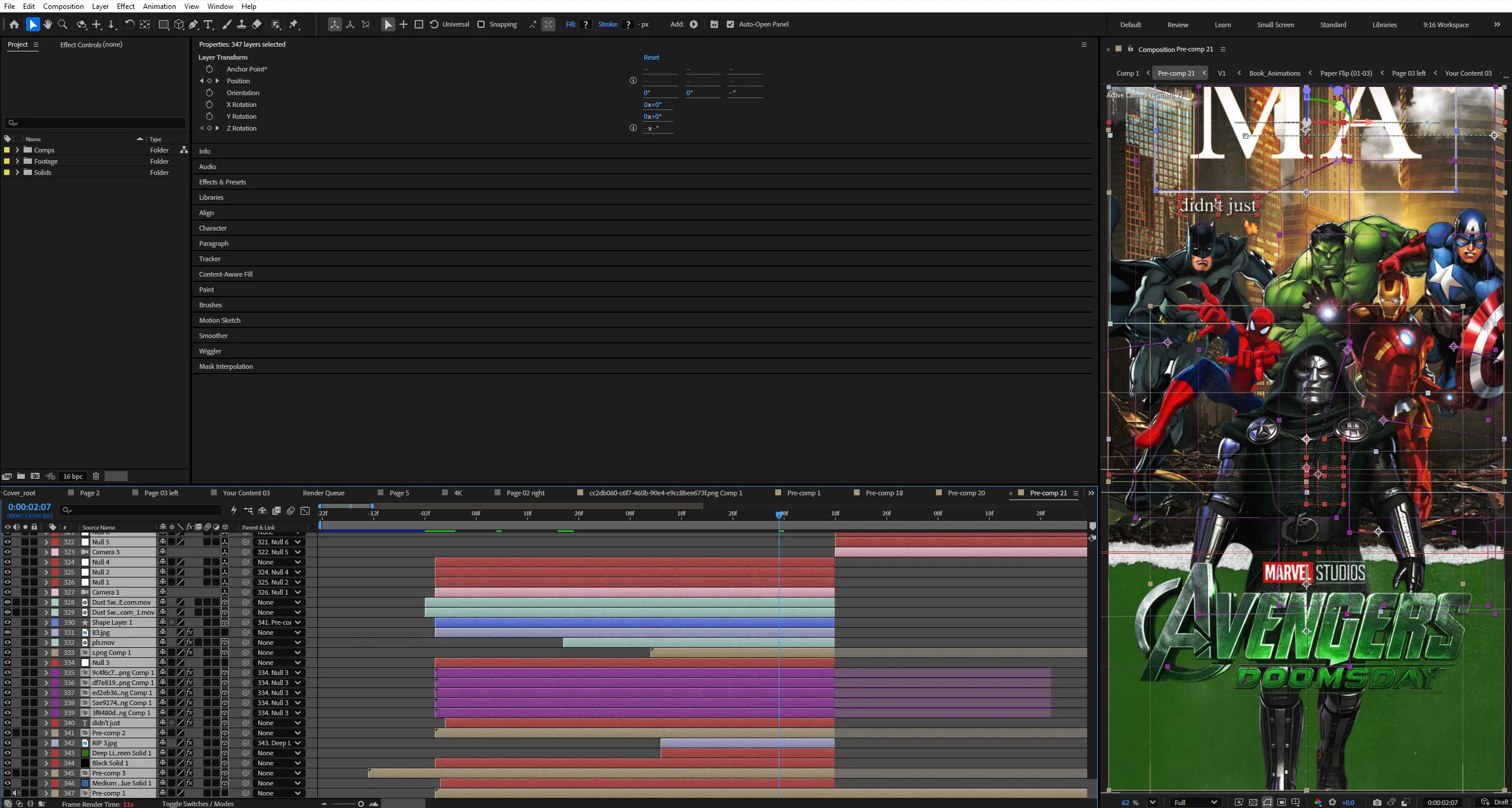Image resolution: width=1512 pixels, height=808 pixels.
Task: Open the Render Queue tab
Action: [x=323, y=493]
